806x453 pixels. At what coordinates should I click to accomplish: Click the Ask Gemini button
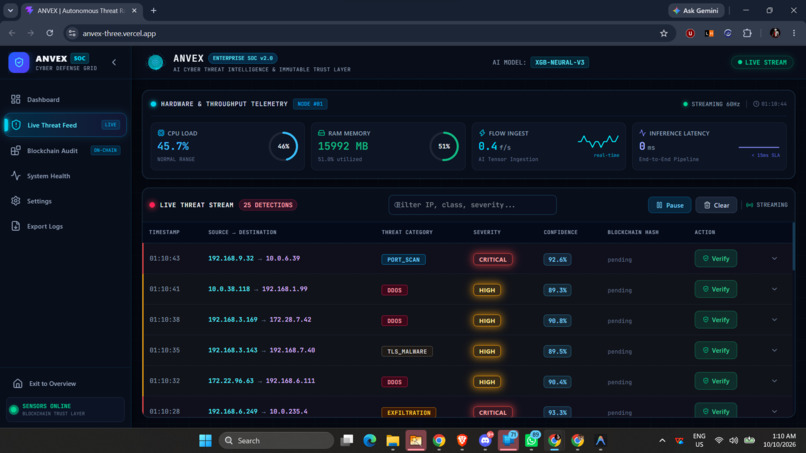[x=696, y=10]
